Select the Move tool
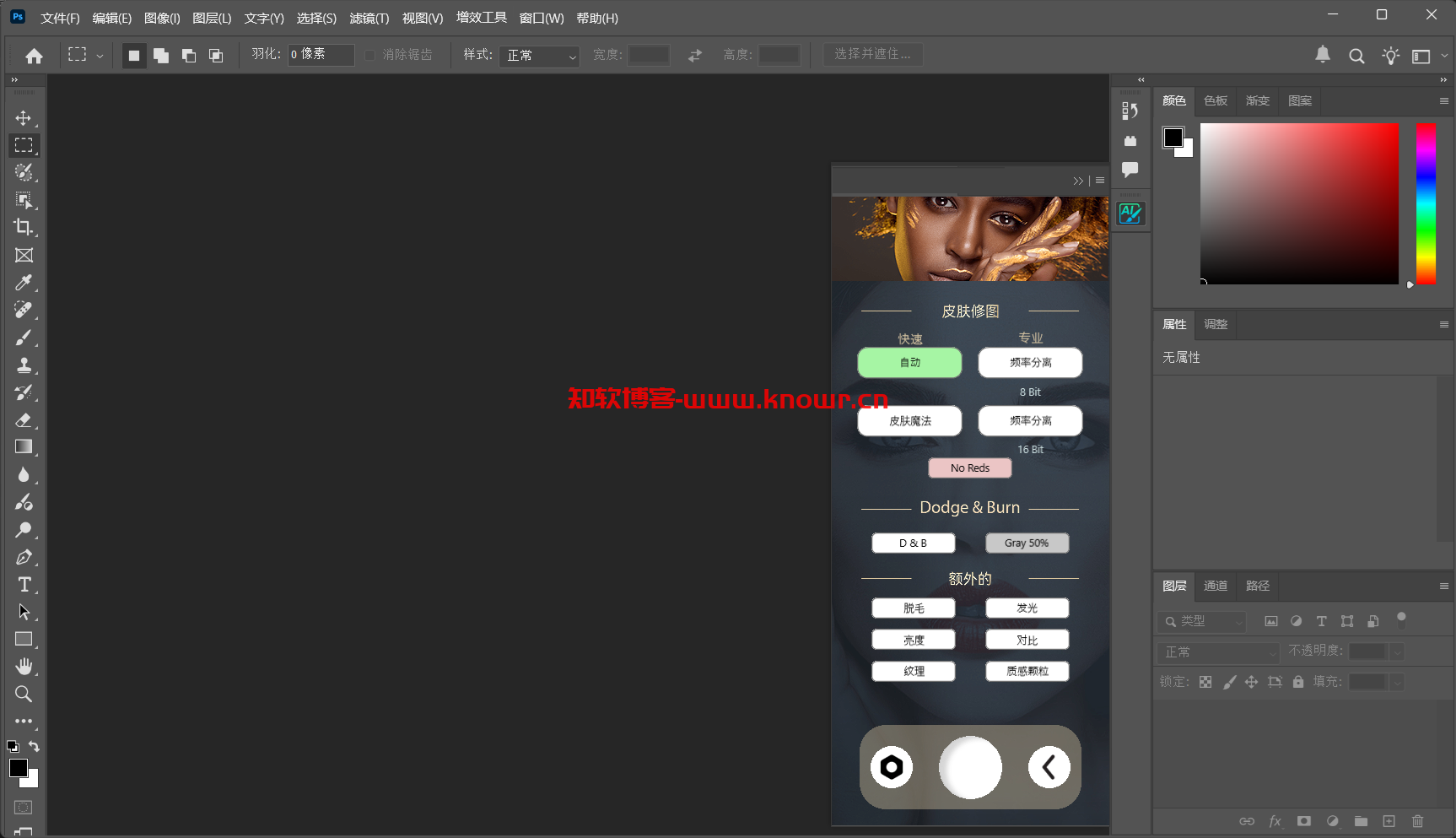 pyautogui.click(x=24, y=118)
